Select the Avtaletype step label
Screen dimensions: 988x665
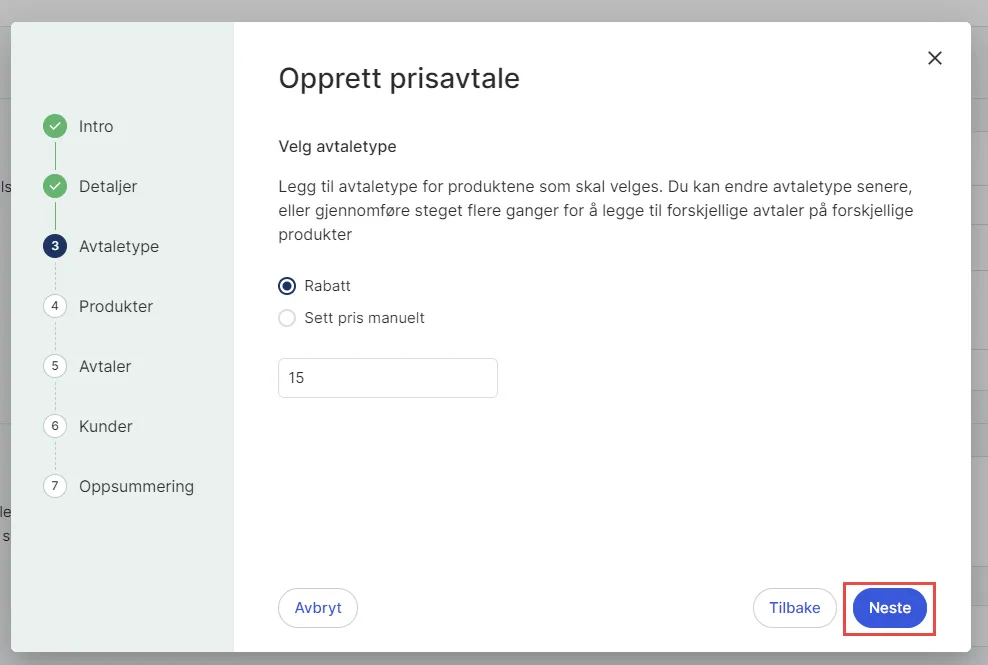[x=119, y=246]
